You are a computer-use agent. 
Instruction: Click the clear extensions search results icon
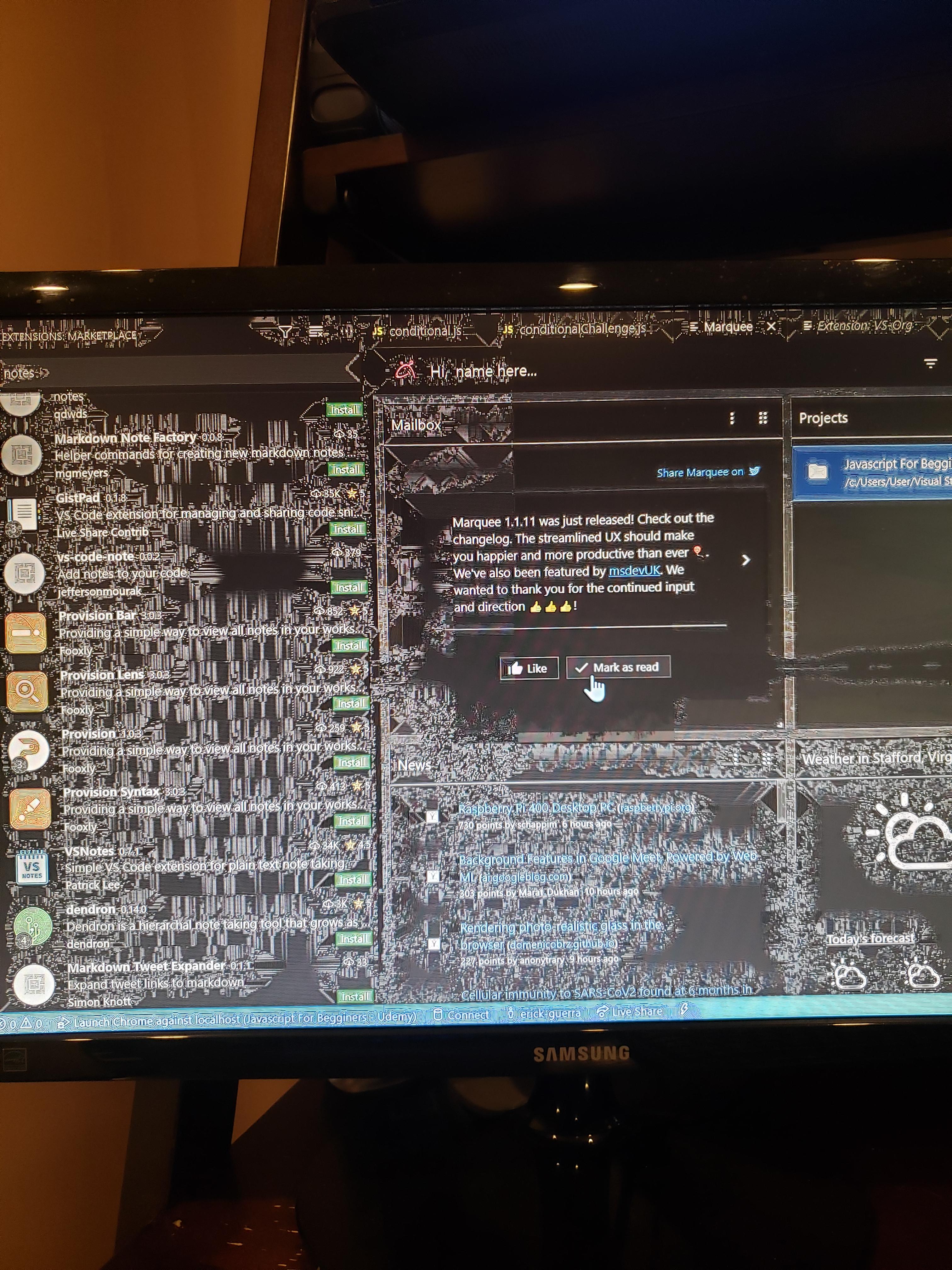click(316, 331)
